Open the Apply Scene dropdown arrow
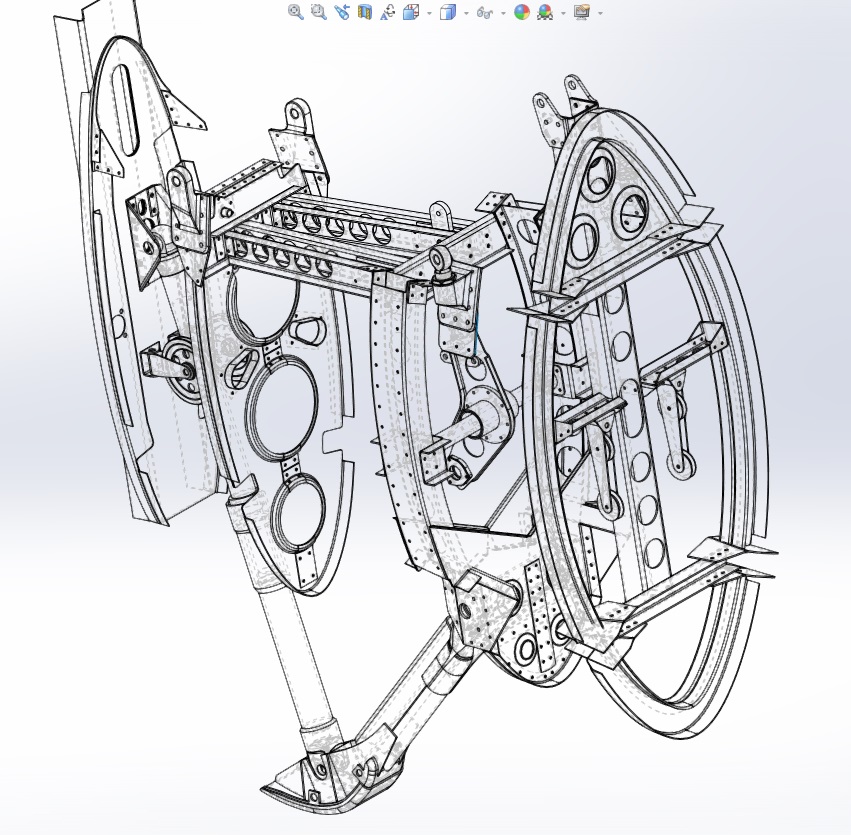 tap(563, 12)
